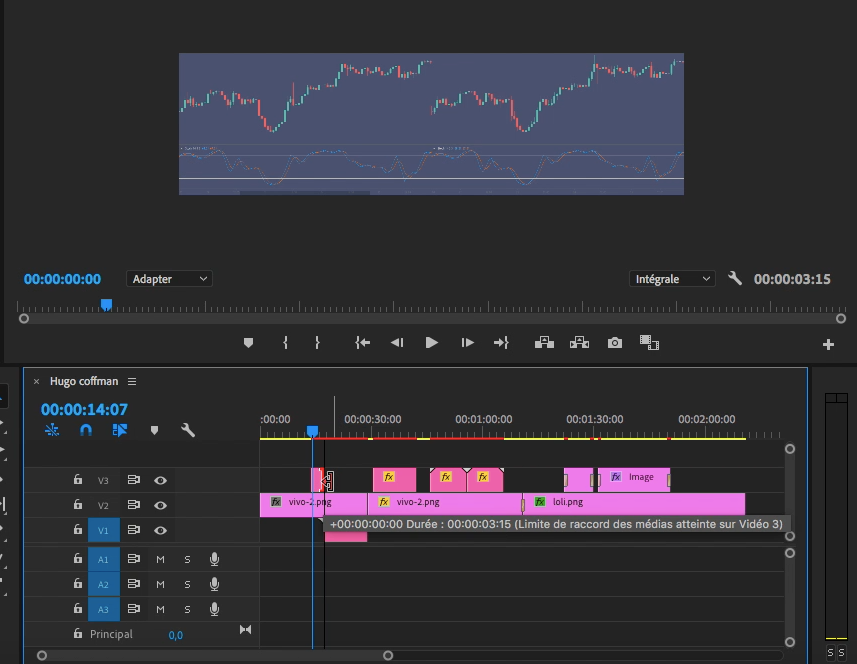Toggle timeline snapping magnet icon
The height and width of the screenshot is (664, 857).
click(x=86, y=430)
